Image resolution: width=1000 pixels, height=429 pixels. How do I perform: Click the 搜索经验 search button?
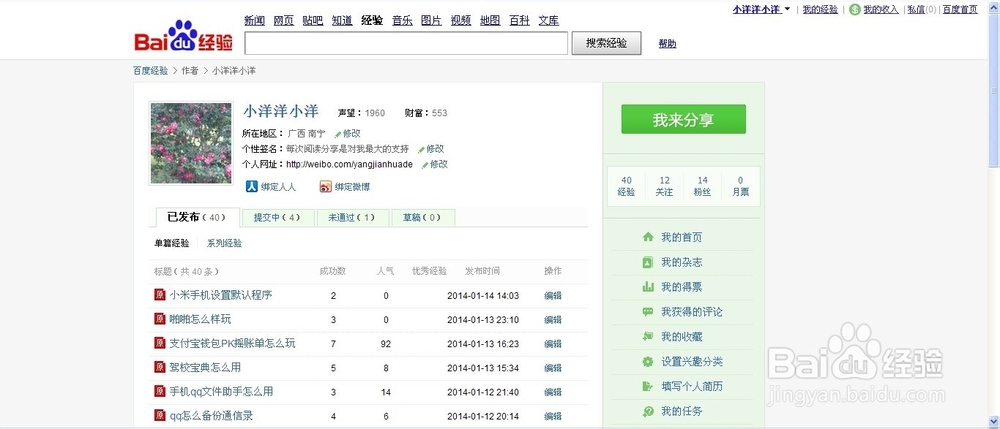click(x=606, y=43)
